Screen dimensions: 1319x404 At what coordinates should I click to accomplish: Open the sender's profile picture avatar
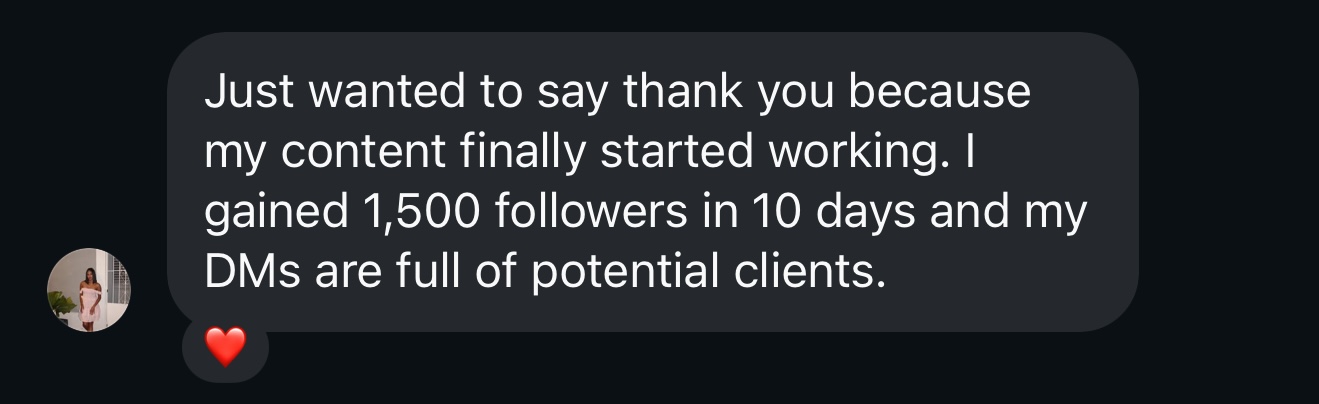pyautogui.click(x=89, y=290)
